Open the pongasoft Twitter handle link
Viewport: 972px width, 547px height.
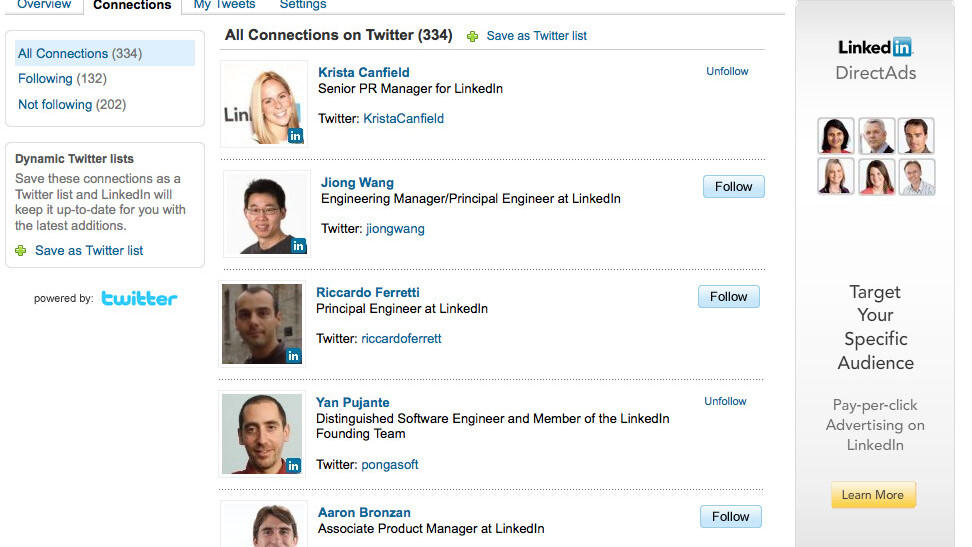pos(389,465)
